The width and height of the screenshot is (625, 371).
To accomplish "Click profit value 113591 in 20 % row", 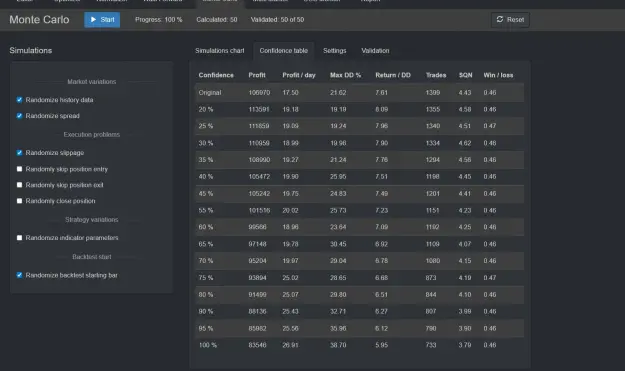I will click(x=259, y=109).
